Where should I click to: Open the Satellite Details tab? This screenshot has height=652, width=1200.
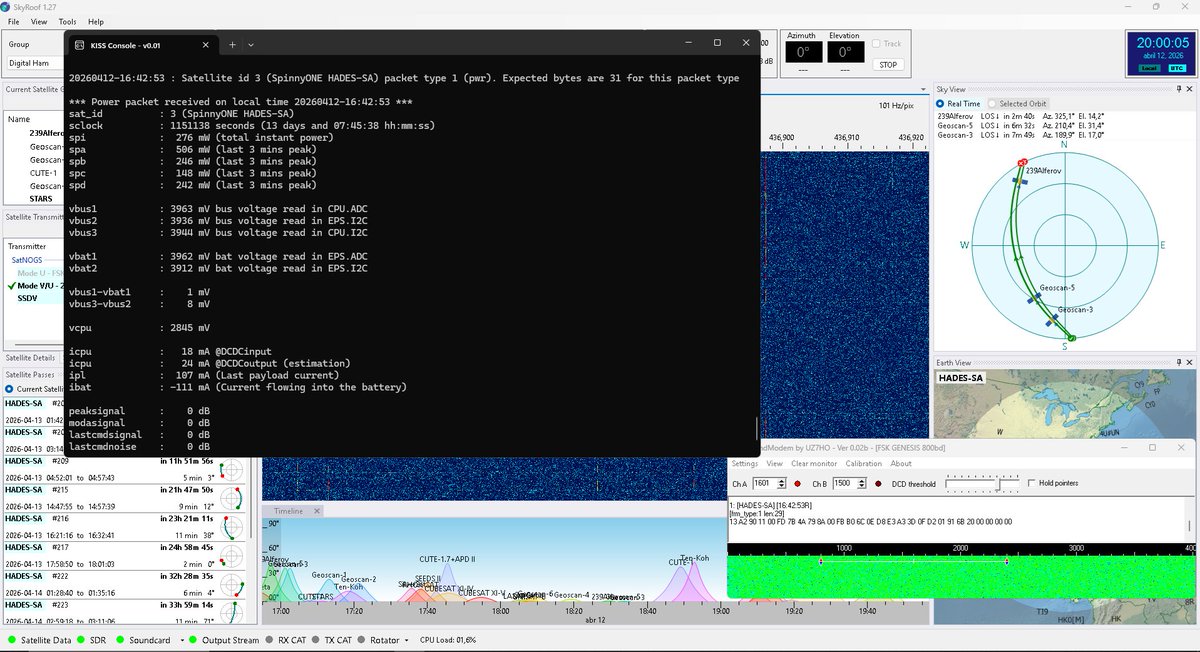coord(30,357)
